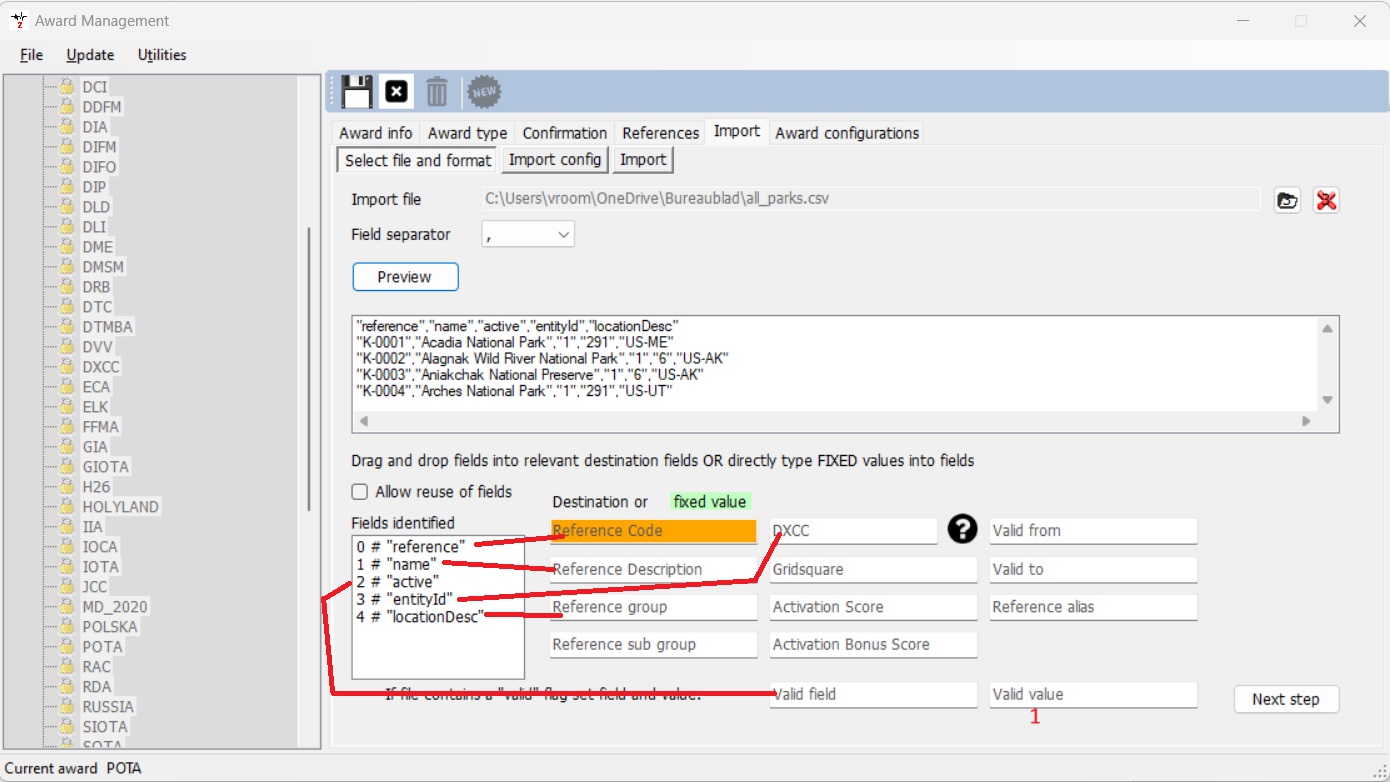This screenshot has height=782, width=1390.
Task: Enable Allow reuse of fields checkbox
Action: 360,492
